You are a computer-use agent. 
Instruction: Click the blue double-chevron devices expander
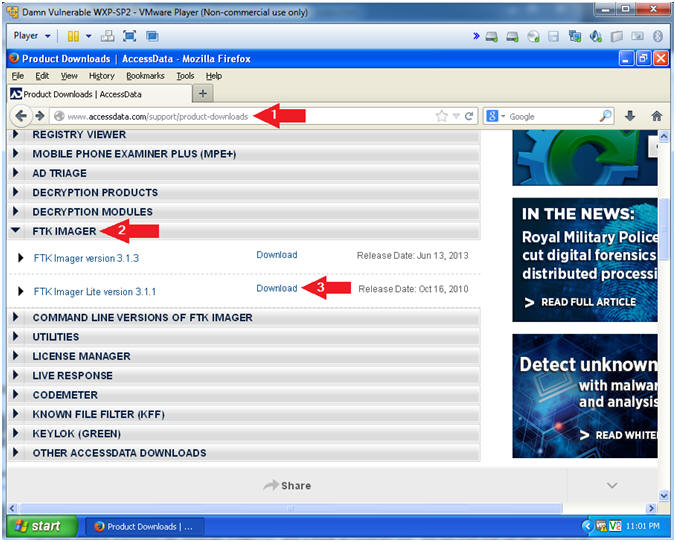[476, 36]
